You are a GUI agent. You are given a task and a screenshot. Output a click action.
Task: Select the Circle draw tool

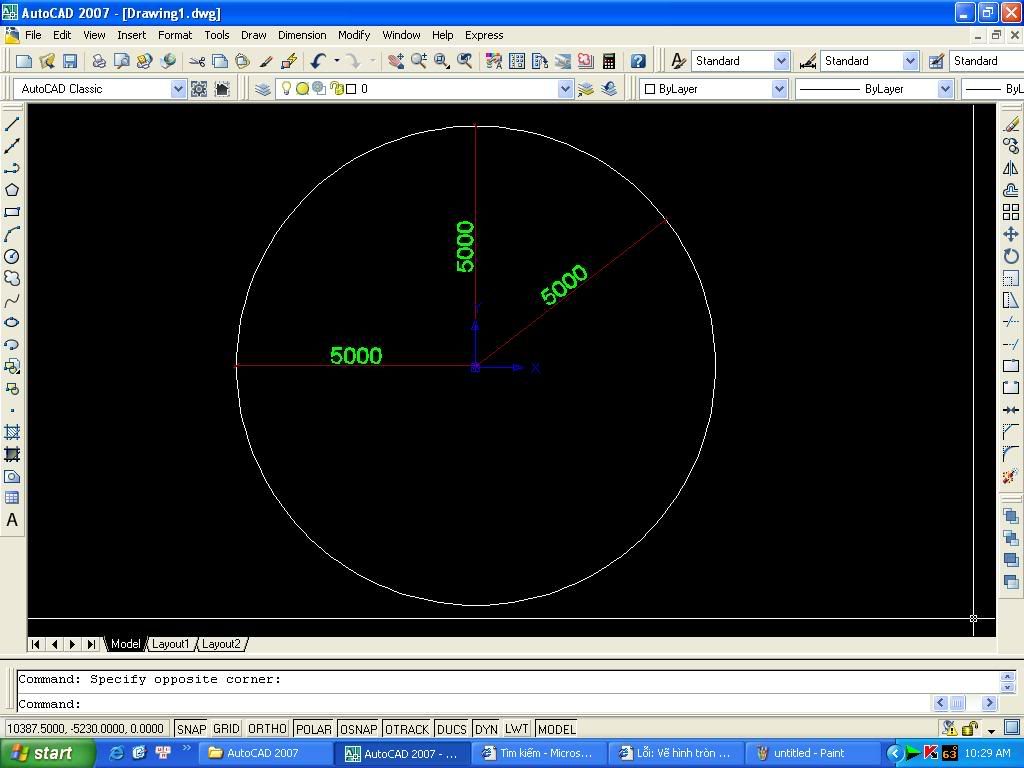(x=12, y=256)
